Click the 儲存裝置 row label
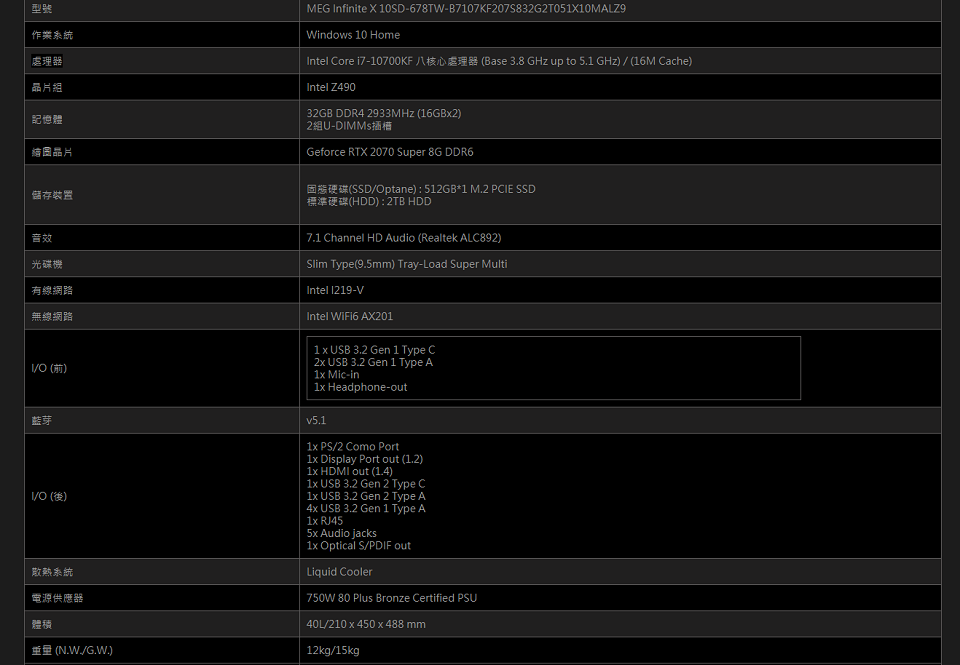 coord(52,195)
